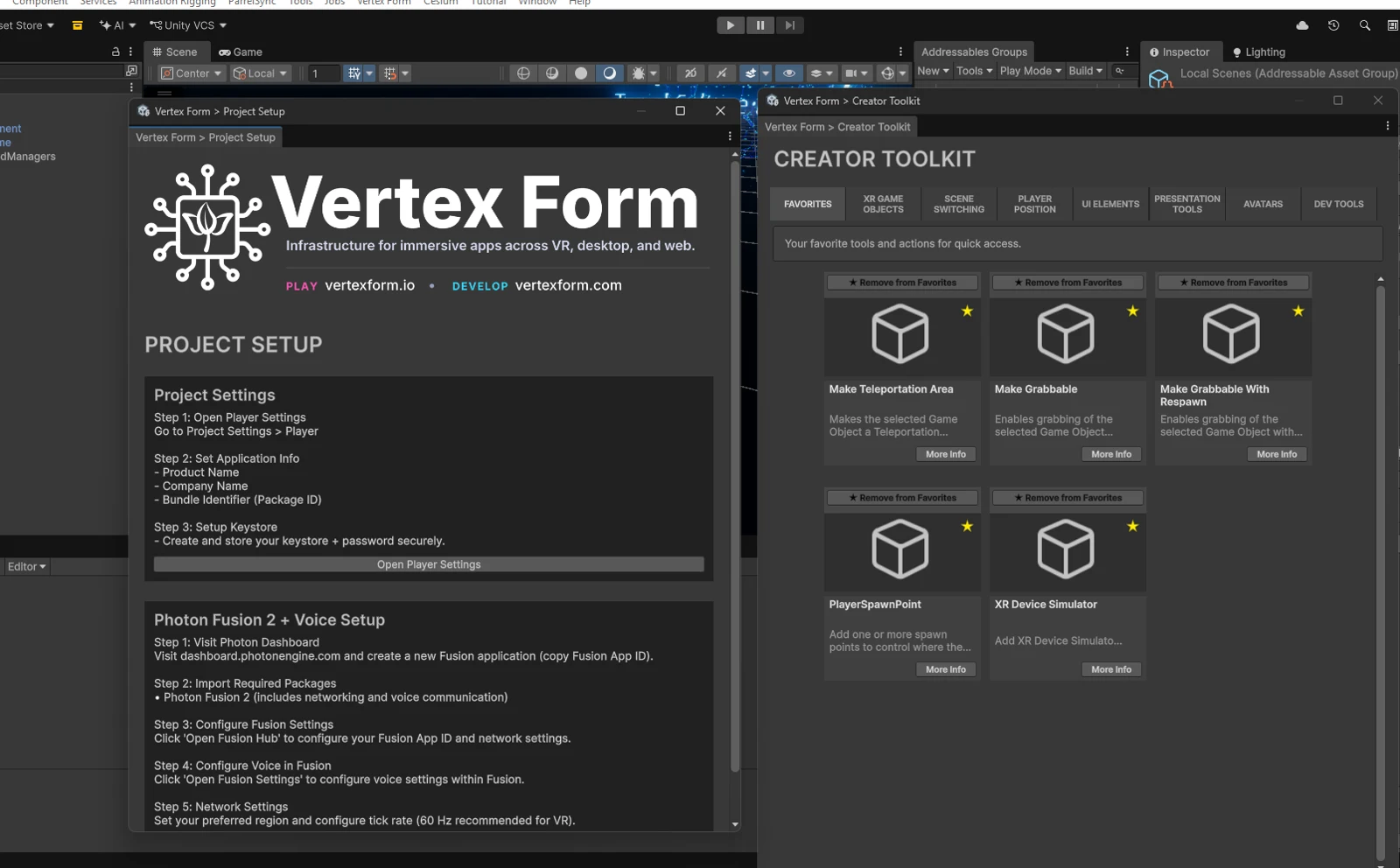
Task: Open the undo history icon
Action: (1333, 25)
